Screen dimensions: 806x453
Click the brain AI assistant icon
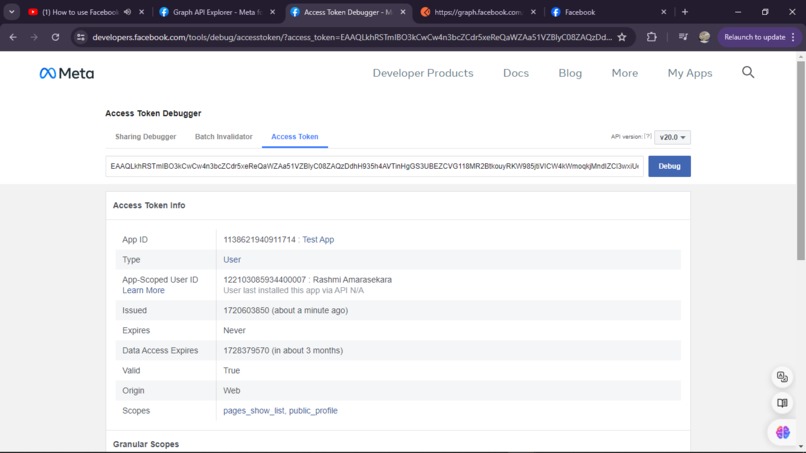point(782,432)
